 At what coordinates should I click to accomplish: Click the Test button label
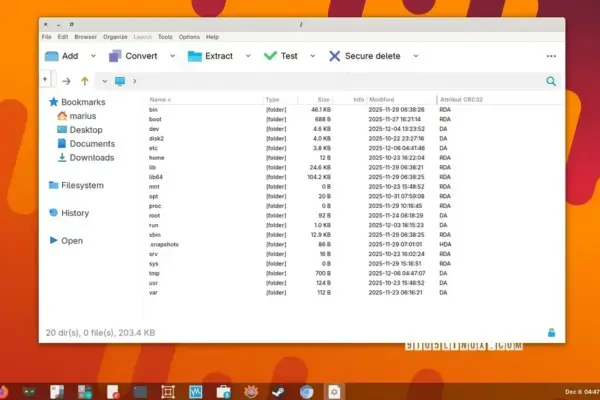[289, 56]
